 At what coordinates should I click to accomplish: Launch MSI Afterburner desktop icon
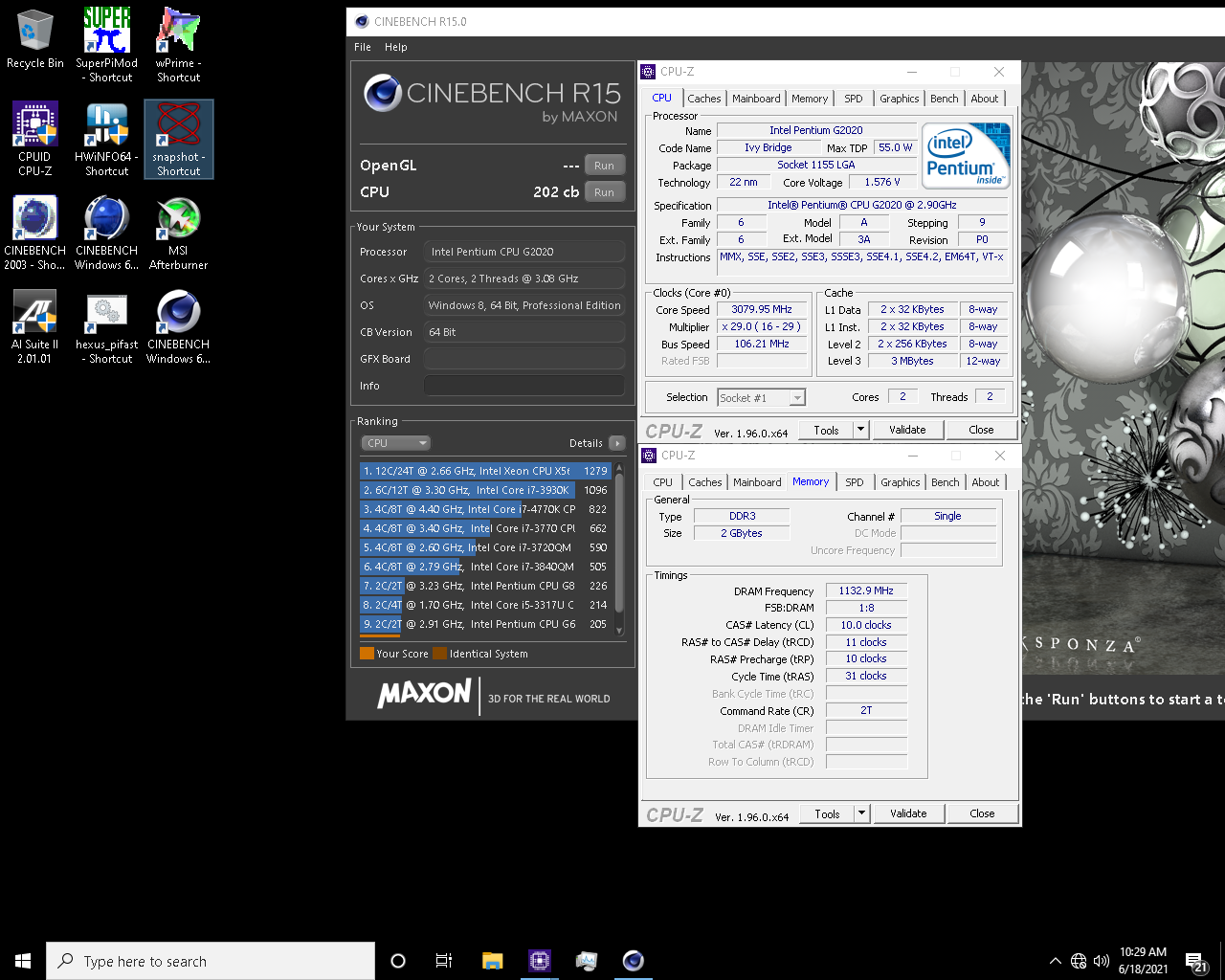[179, 233]
